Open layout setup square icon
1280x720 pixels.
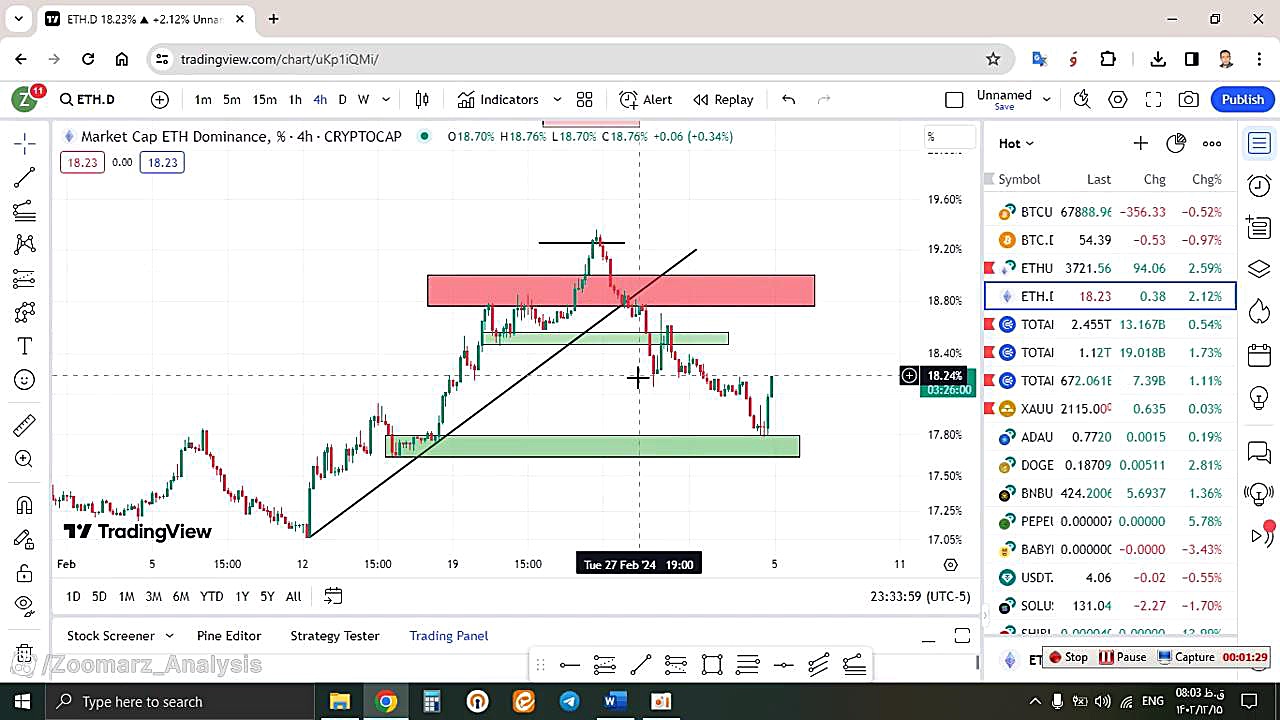(954, 99)
